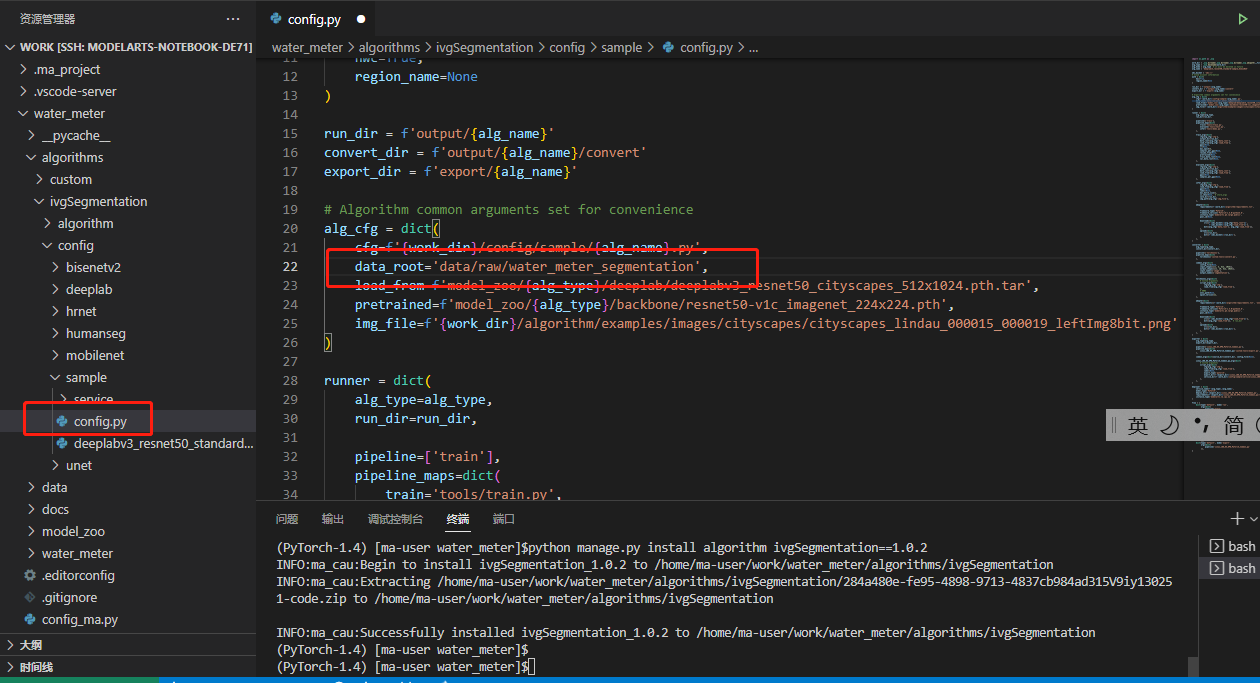Screen dimensions: 1260x683
Task: Switch to the 终端 terminal tab
Action: (x=458, y=519)
